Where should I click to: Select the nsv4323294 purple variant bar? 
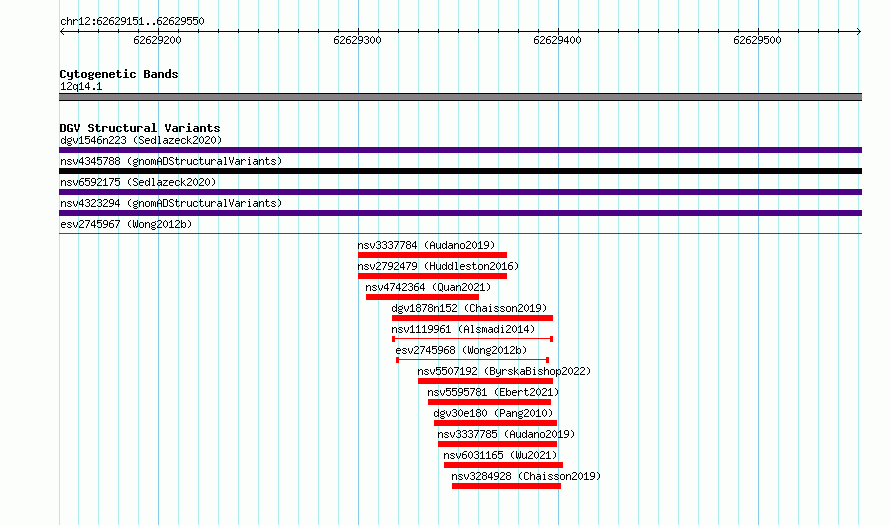460,213
